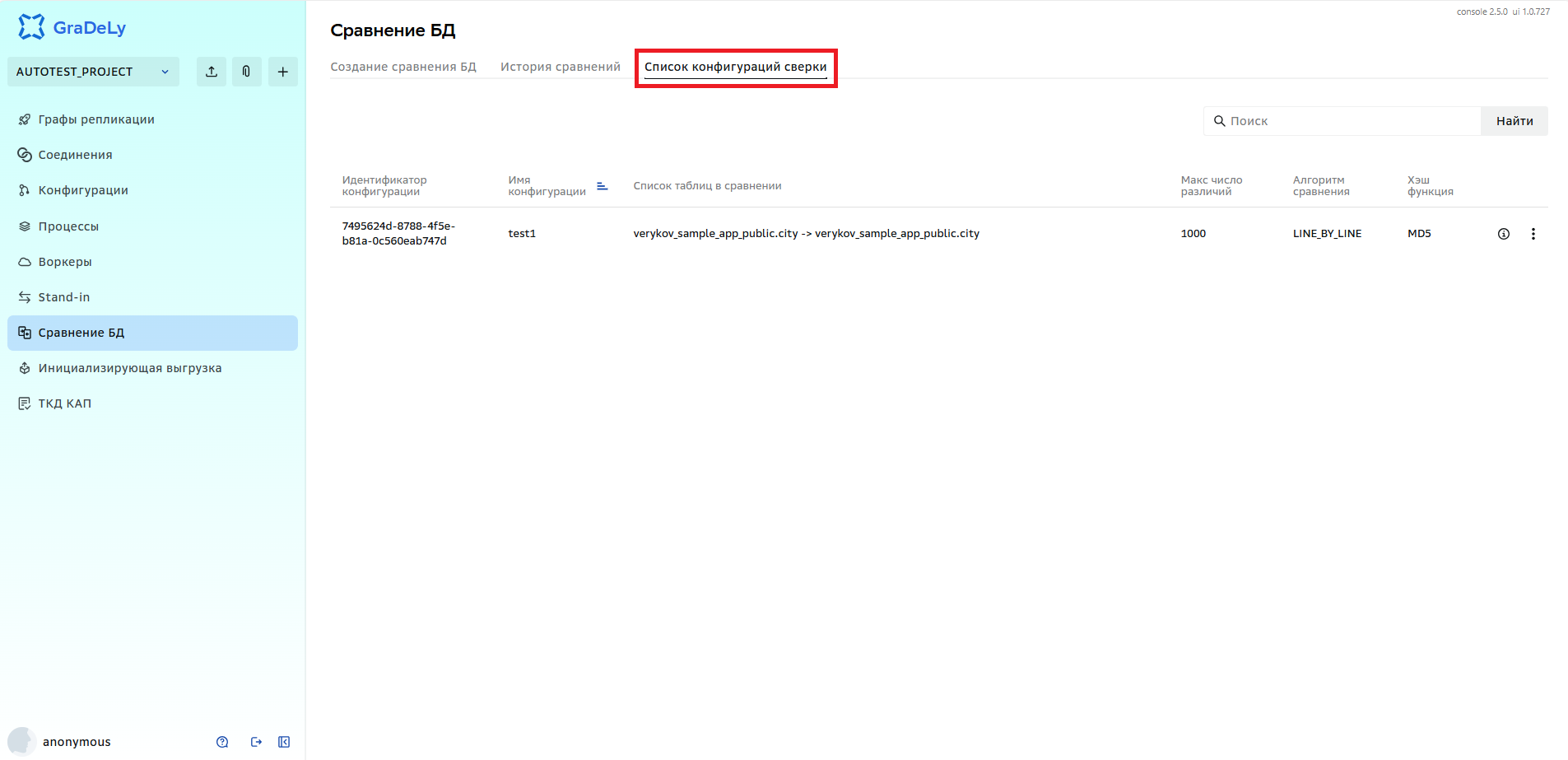Switch to История сравнений tab
Image resolution: width=1568 pixels, height=760 pixels.
[x=561, y=67]
